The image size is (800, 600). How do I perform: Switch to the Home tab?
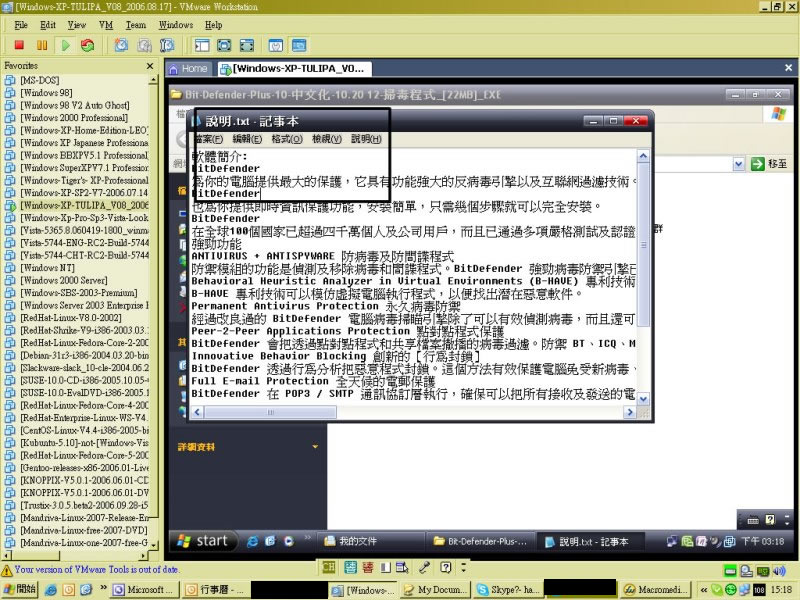[189, 69]
